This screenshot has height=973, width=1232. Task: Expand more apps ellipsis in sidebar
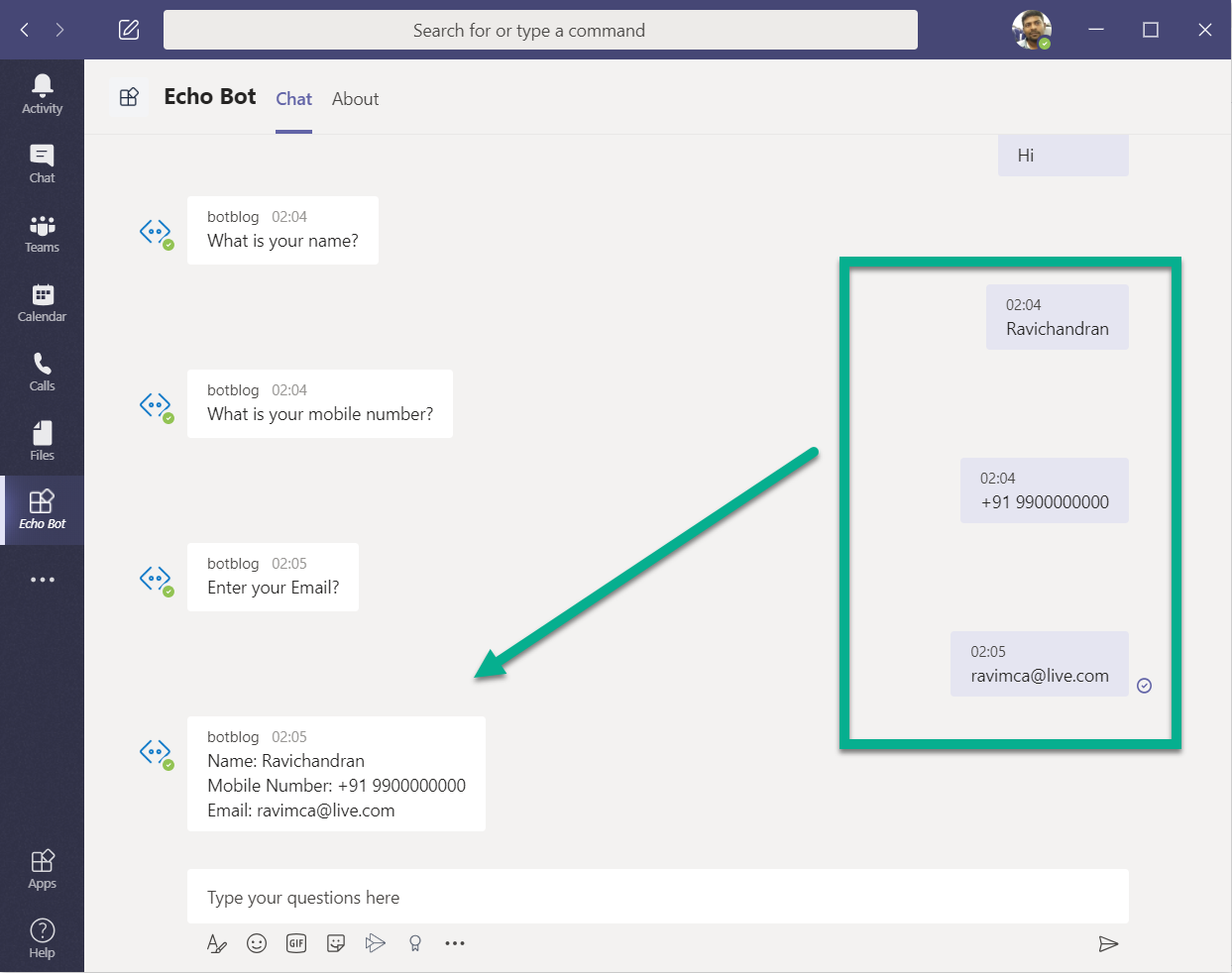pos(42,580)
